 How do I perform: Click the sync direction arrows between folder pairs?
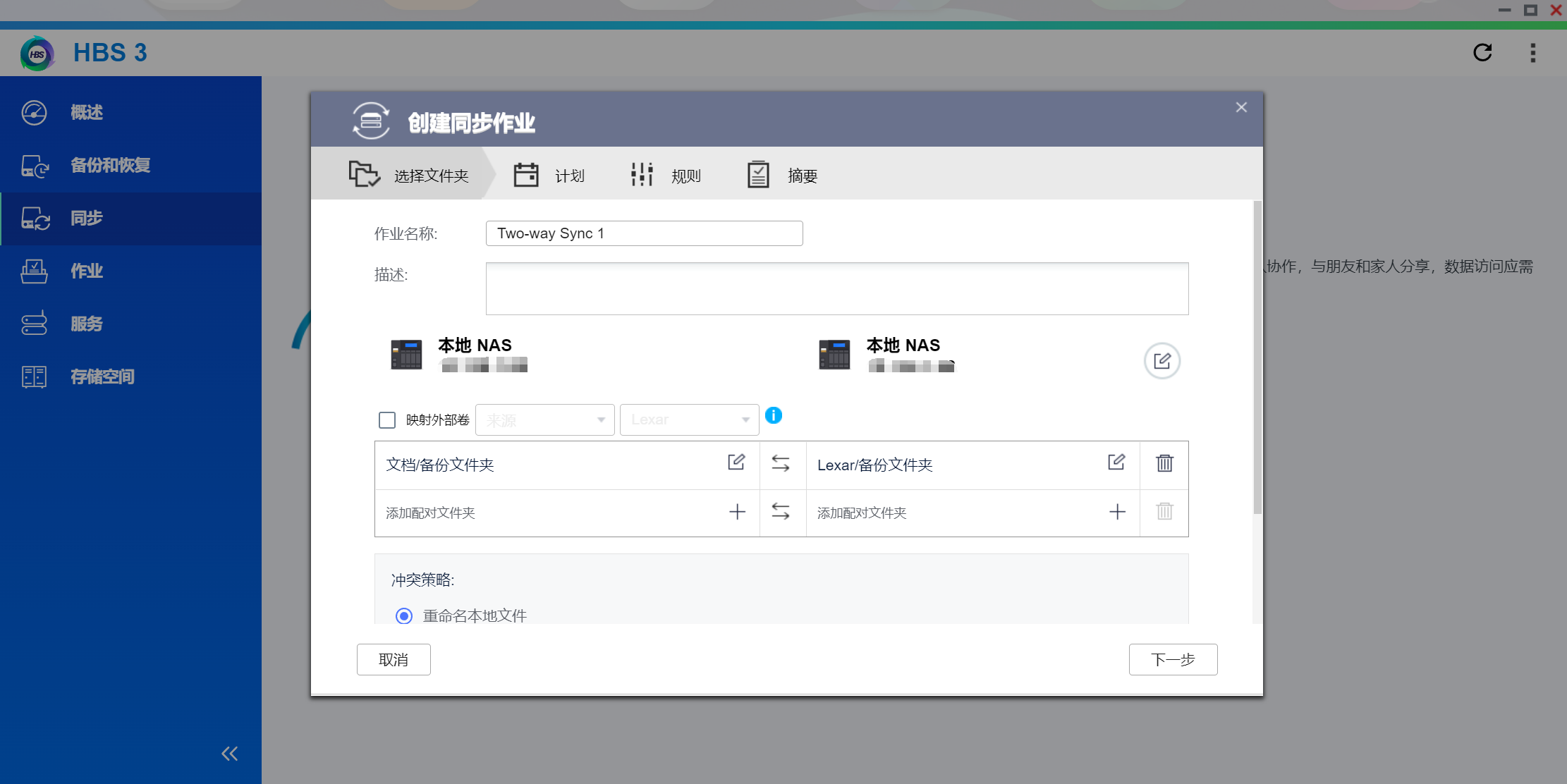(782, 465)
